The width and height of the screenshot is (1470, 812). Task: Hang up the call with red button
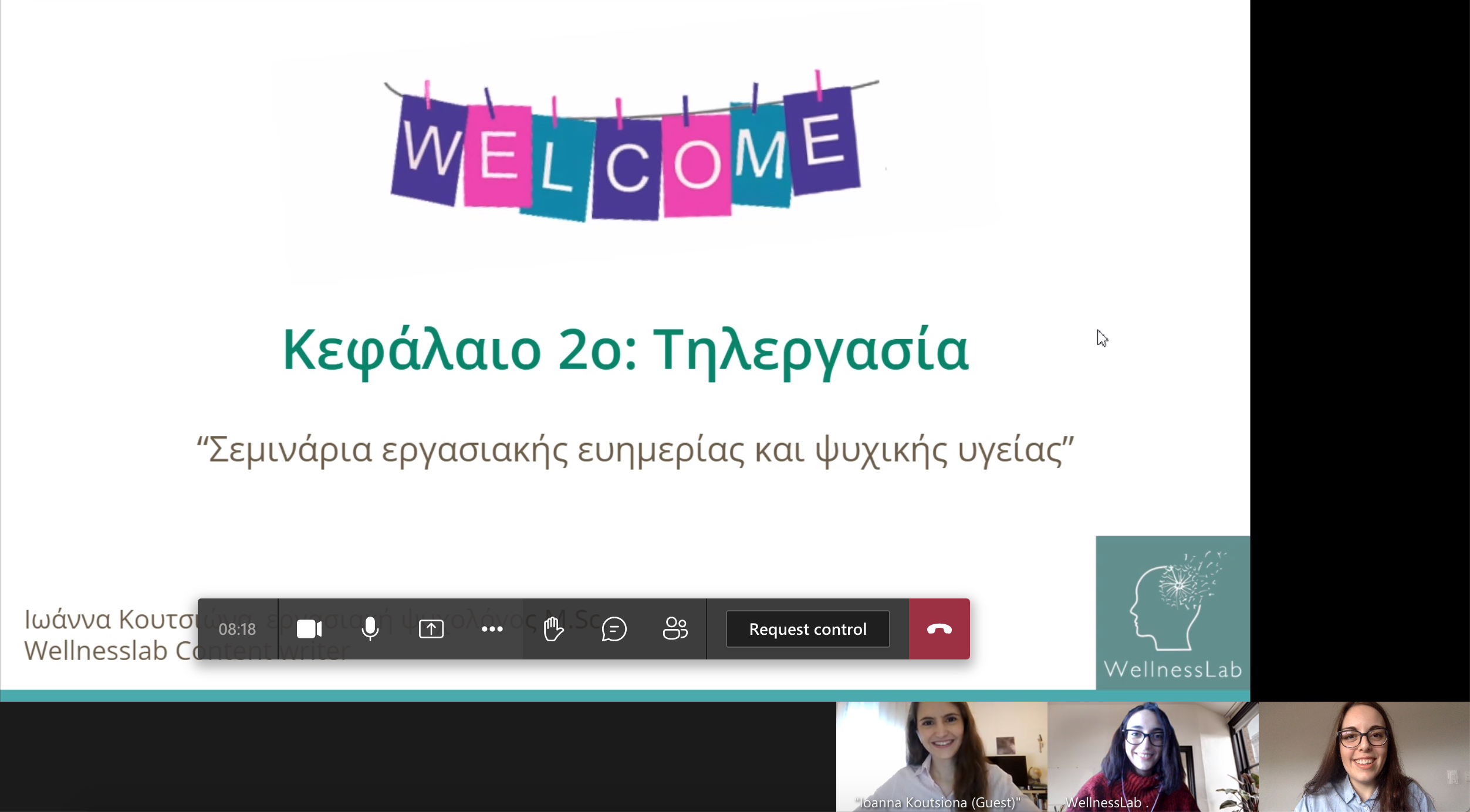[x=939, y=629]
